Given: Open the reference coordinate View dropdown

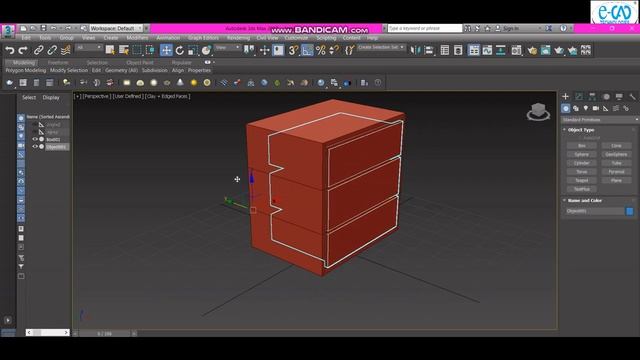Looking at the screenshot, I should [228, 48].
